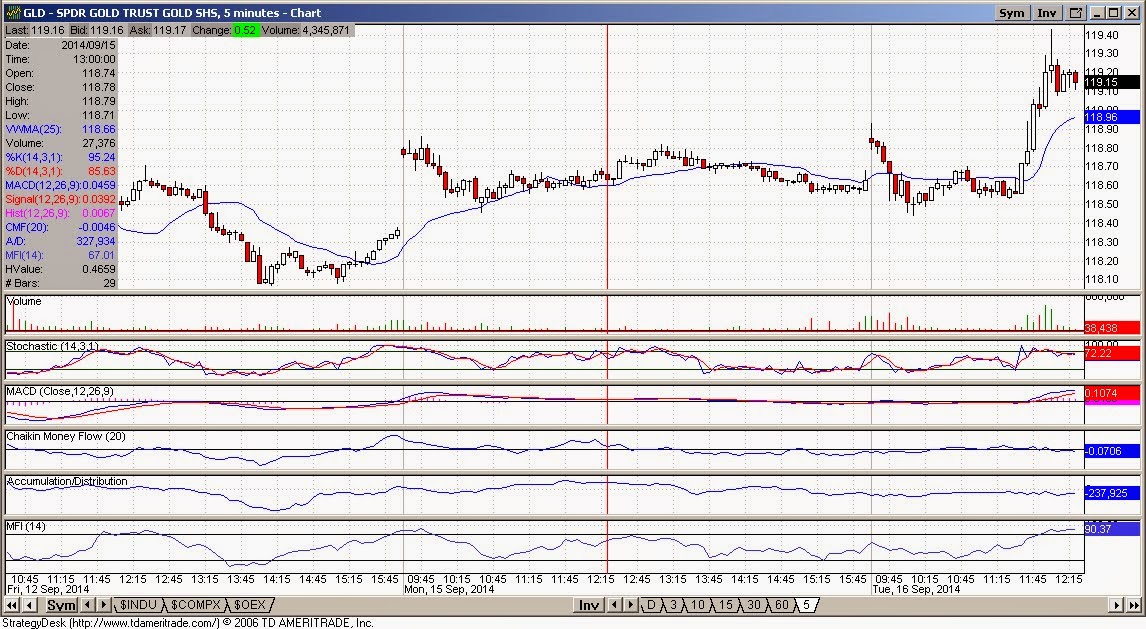Click the Hist(12,26,9): 0.0067 data row
This screenshot has width=1146, height=629.
(60, 213)
